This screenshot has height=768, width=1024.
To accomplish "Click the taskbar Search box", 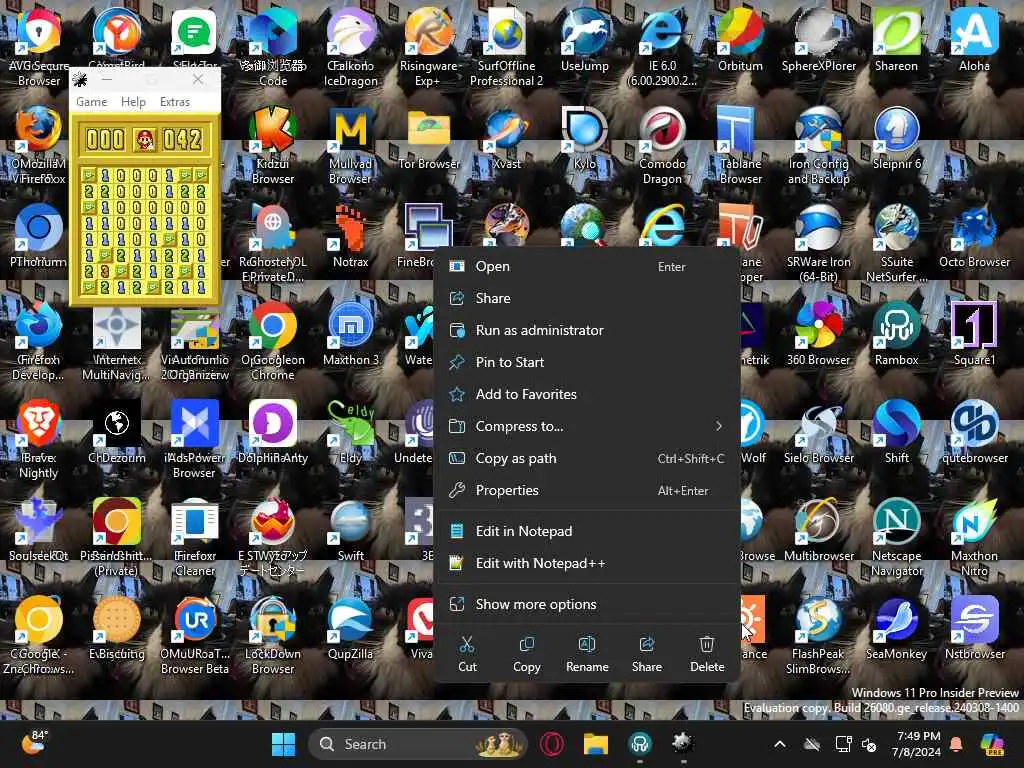I will (x=417, y=744).
